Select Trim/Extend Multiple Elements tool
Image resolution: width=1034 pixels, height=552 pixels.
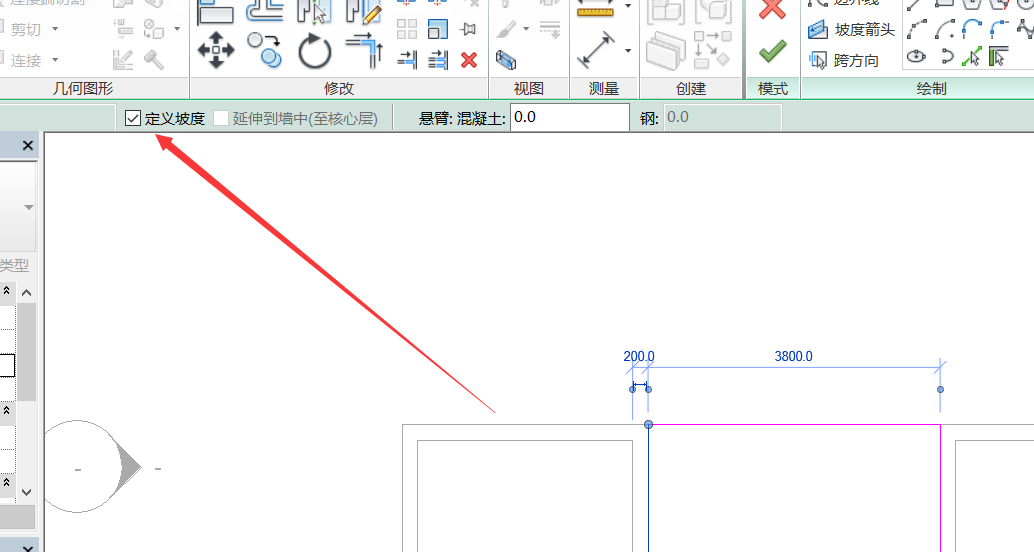pos(438,61)
